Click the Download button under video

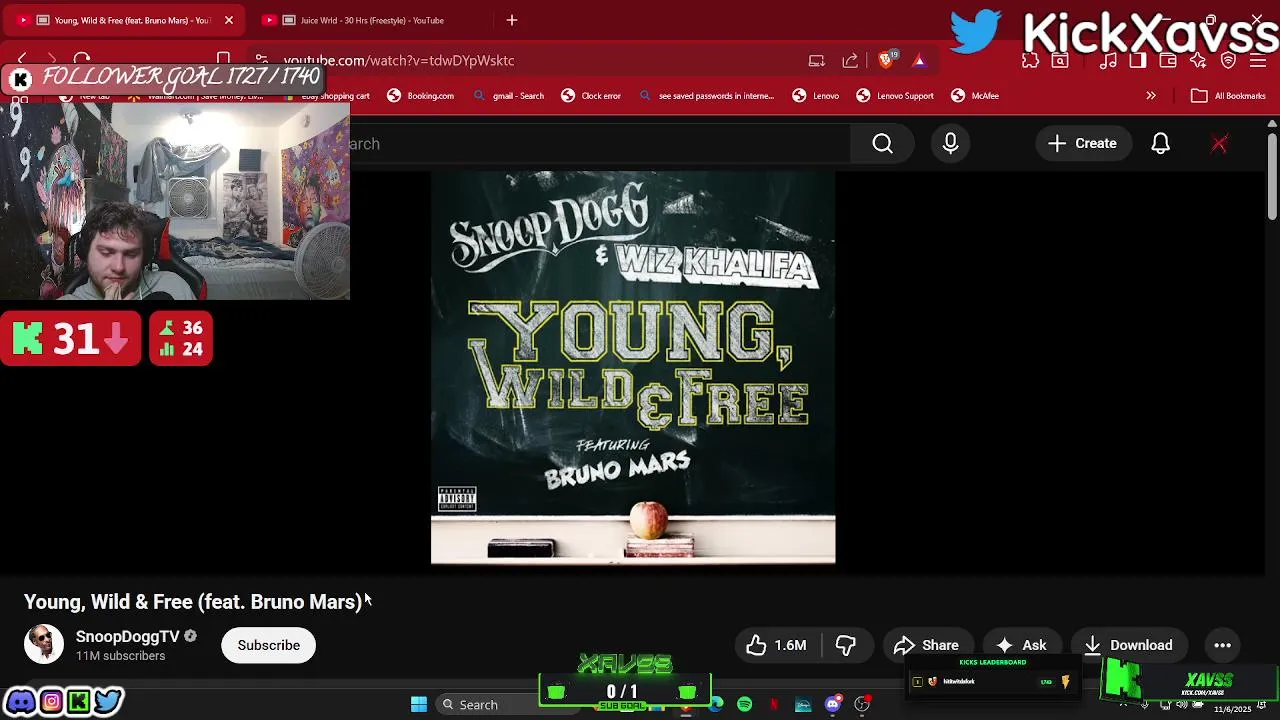tap(1128, 645)
